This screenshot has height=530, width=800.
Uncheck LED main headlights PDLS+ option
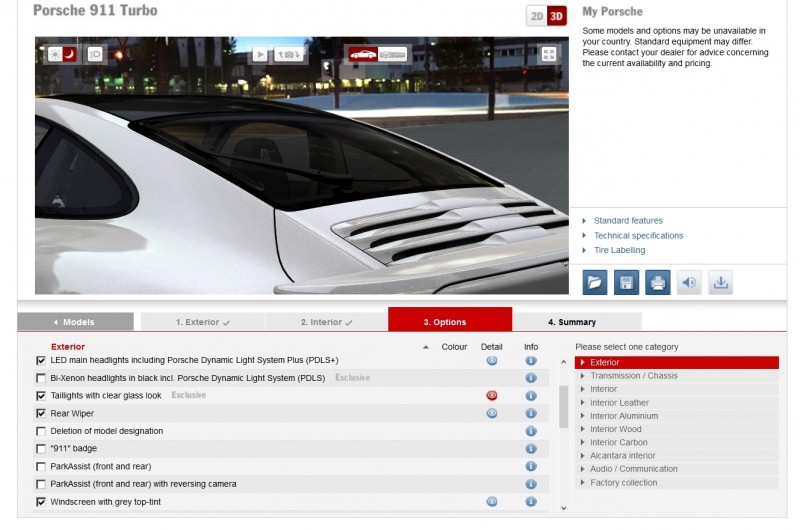tap(41, 361)
